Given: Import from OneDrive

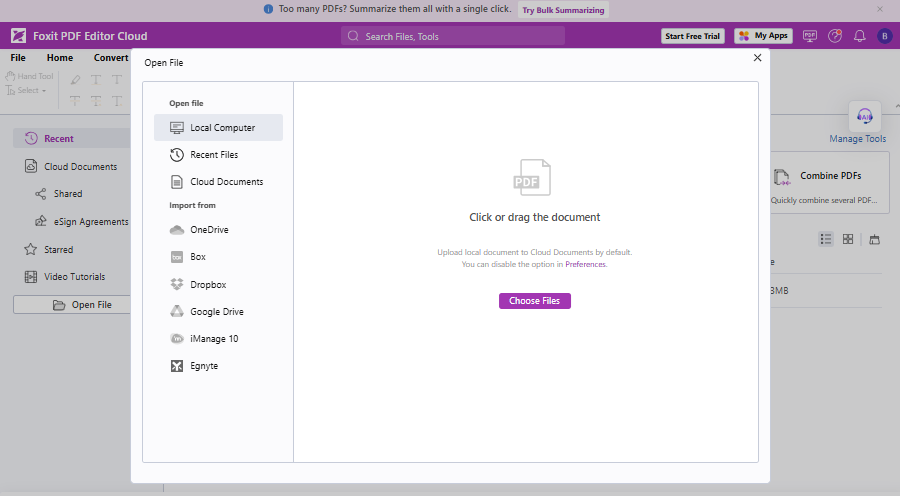Looking at the screenshot, I should coord(209,230).
